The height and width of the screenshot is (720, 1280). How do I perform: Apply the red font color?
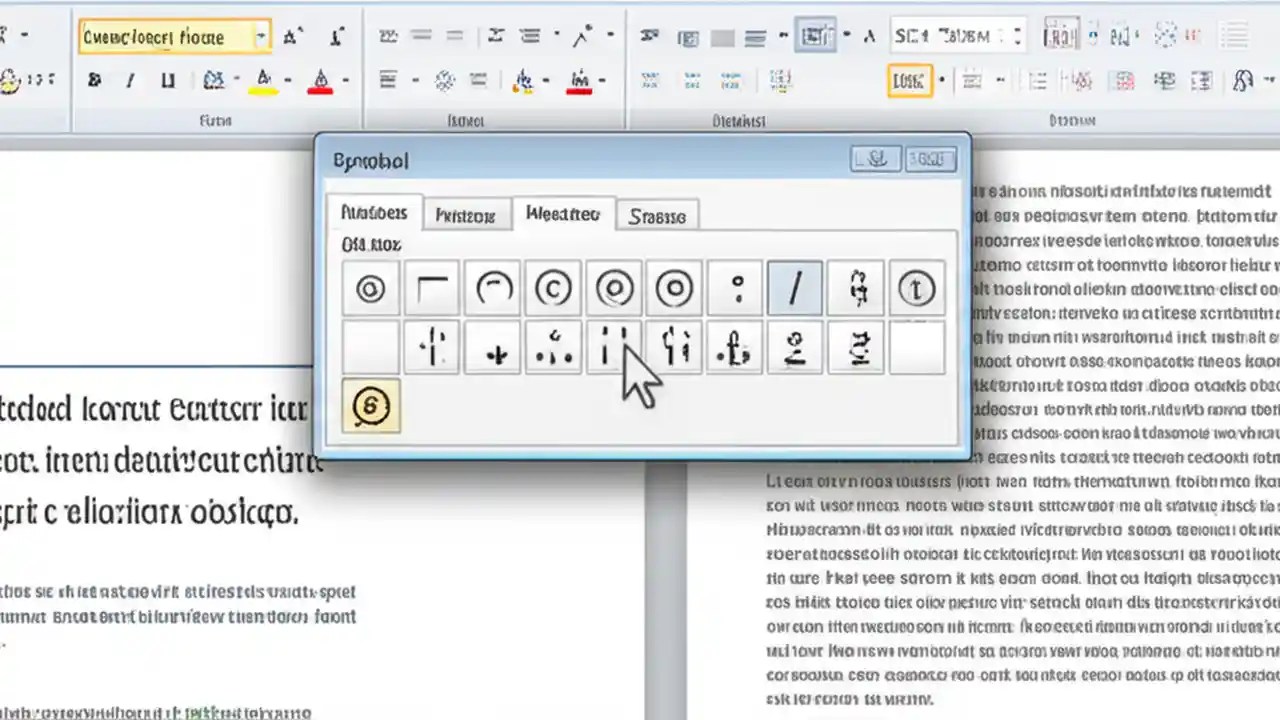(320, 82)
